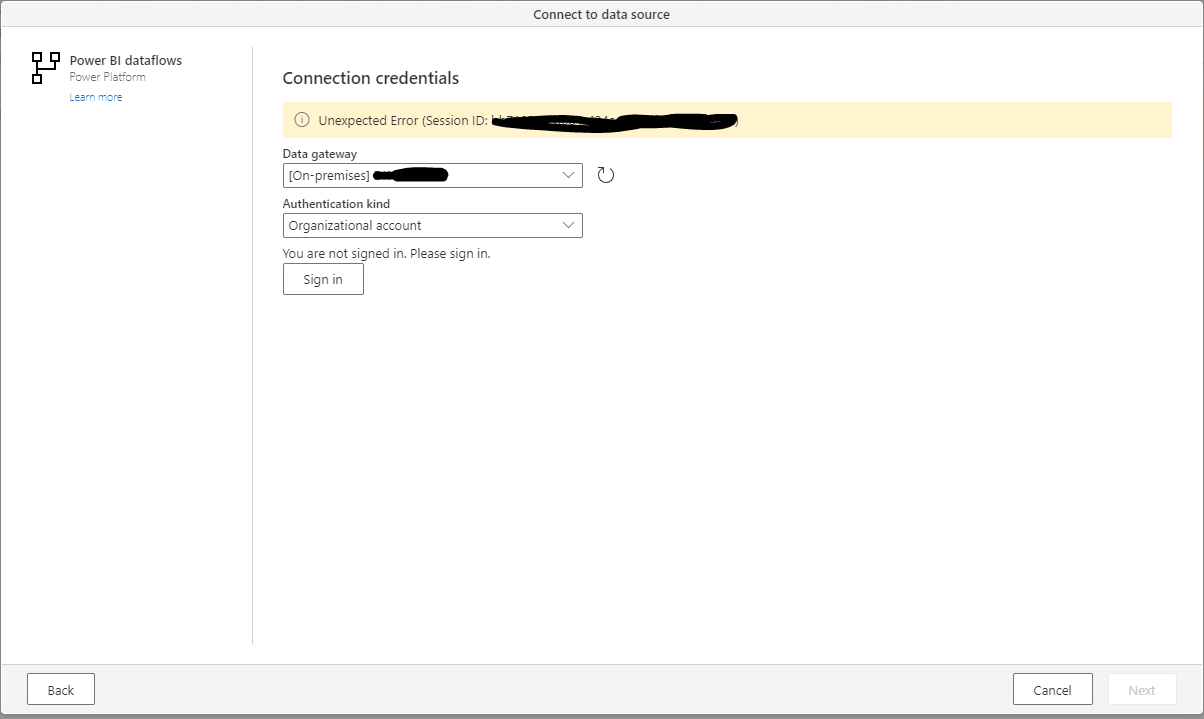Click the Connection credentials heading
Viewport: 1204px width, 719px height.
click(371, 78)
